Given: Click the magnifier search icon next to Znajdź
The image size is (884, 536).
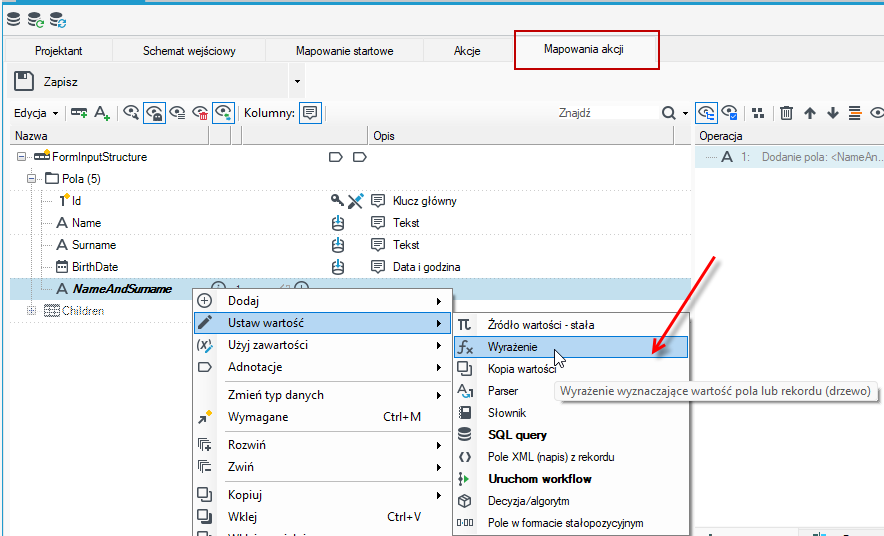Looking at the screenshot, I should coord(669,113).
